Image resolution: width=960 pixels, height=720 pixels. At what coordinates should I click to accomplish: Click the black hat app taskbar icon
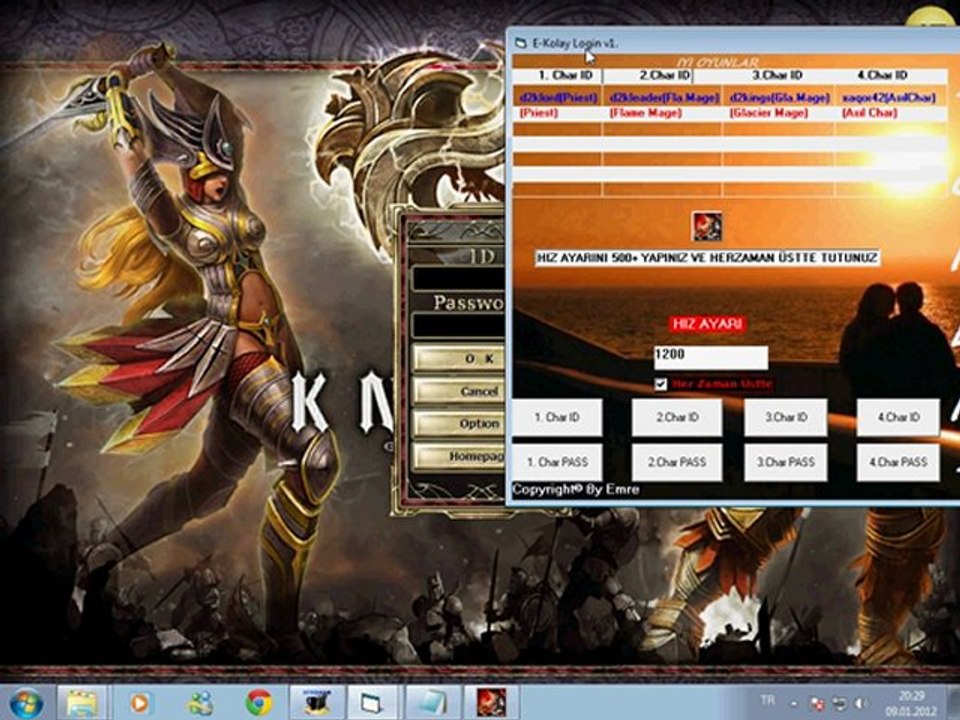coord(317,703)
